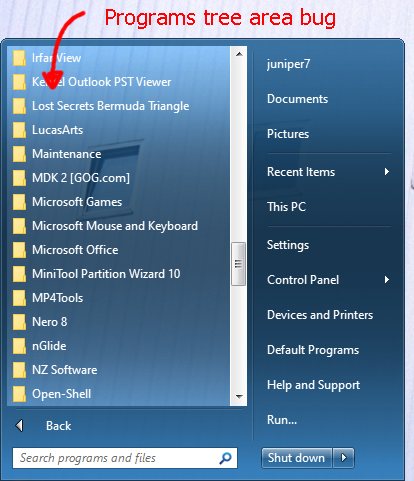This screenshot has height=481, width=414.
Task: Click the scrollbar up arrow
Action: (x=239, y=54)
